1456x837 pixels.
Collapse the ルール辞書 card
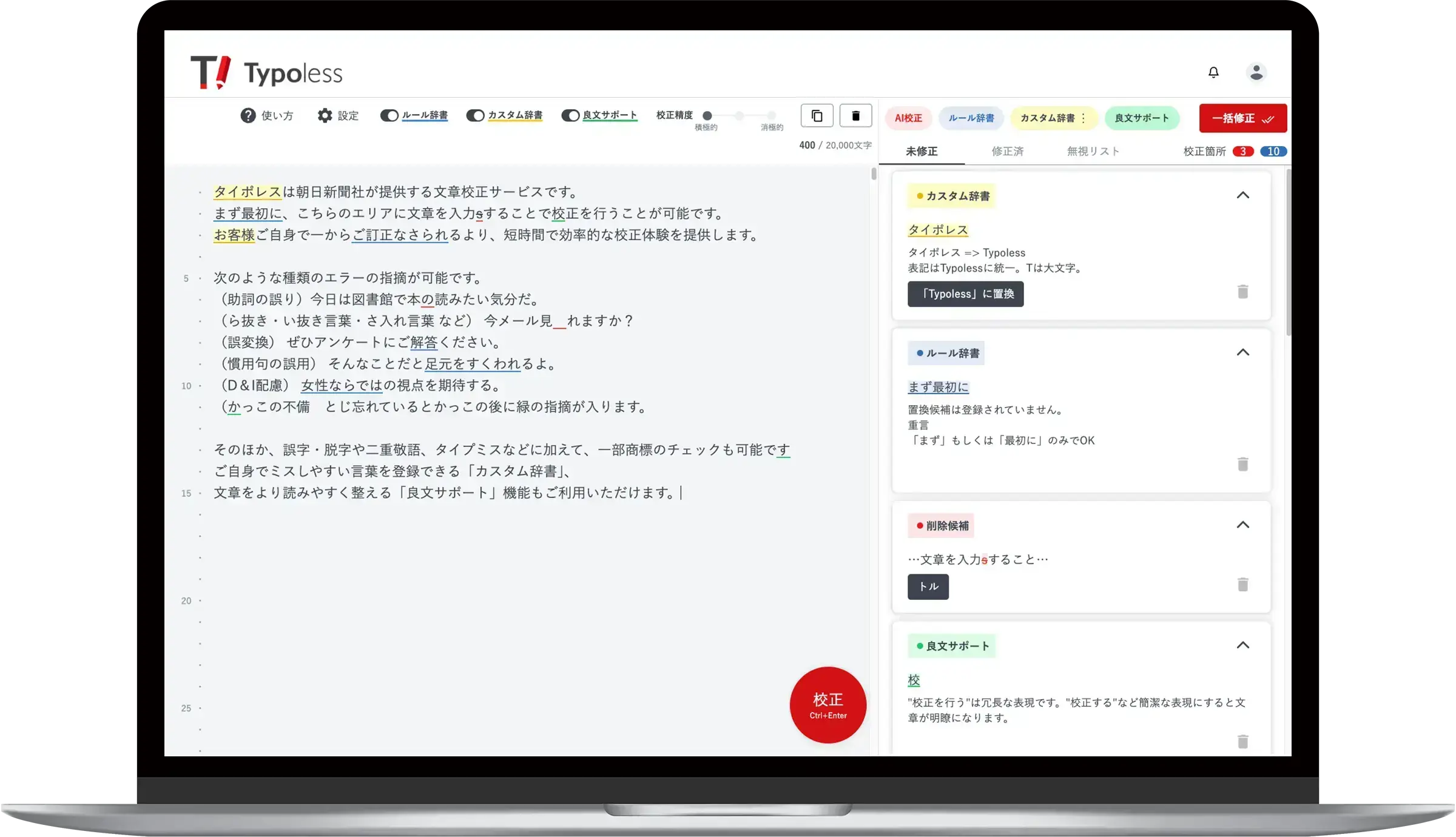1242,352
